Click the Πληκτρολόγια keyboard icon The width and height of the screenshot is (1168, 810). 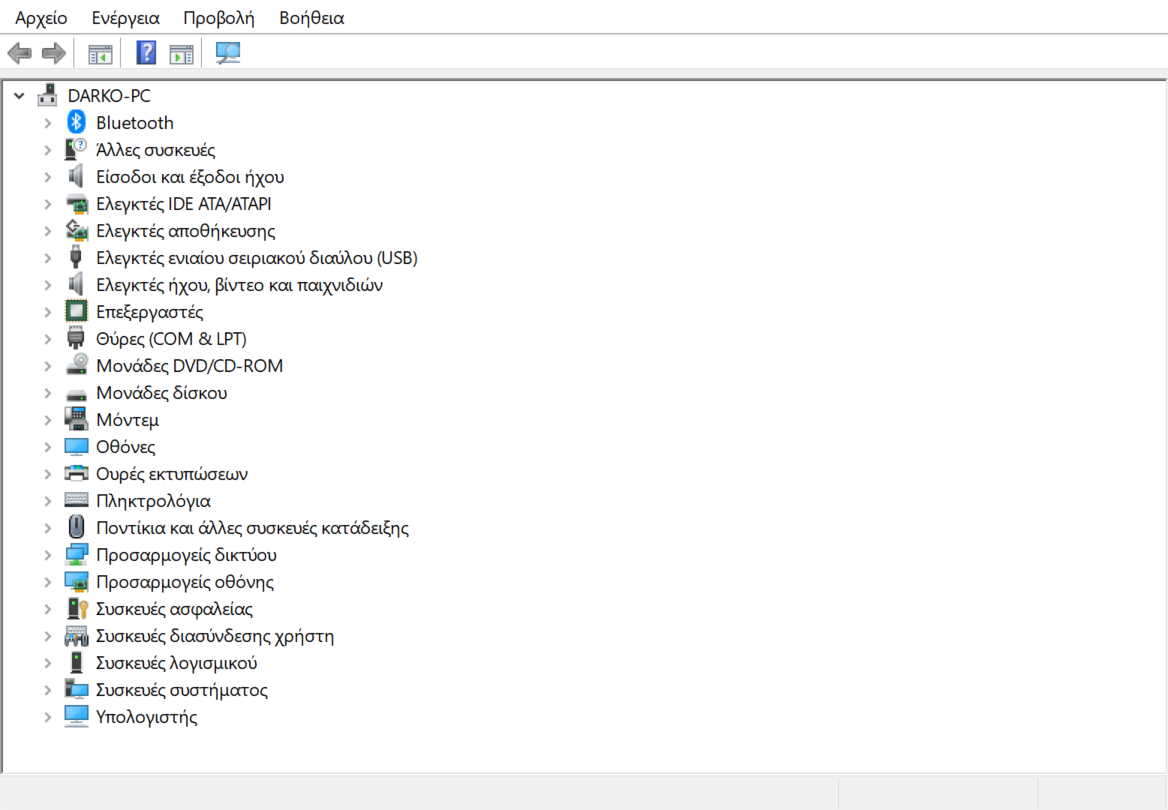tap(76, 501)
